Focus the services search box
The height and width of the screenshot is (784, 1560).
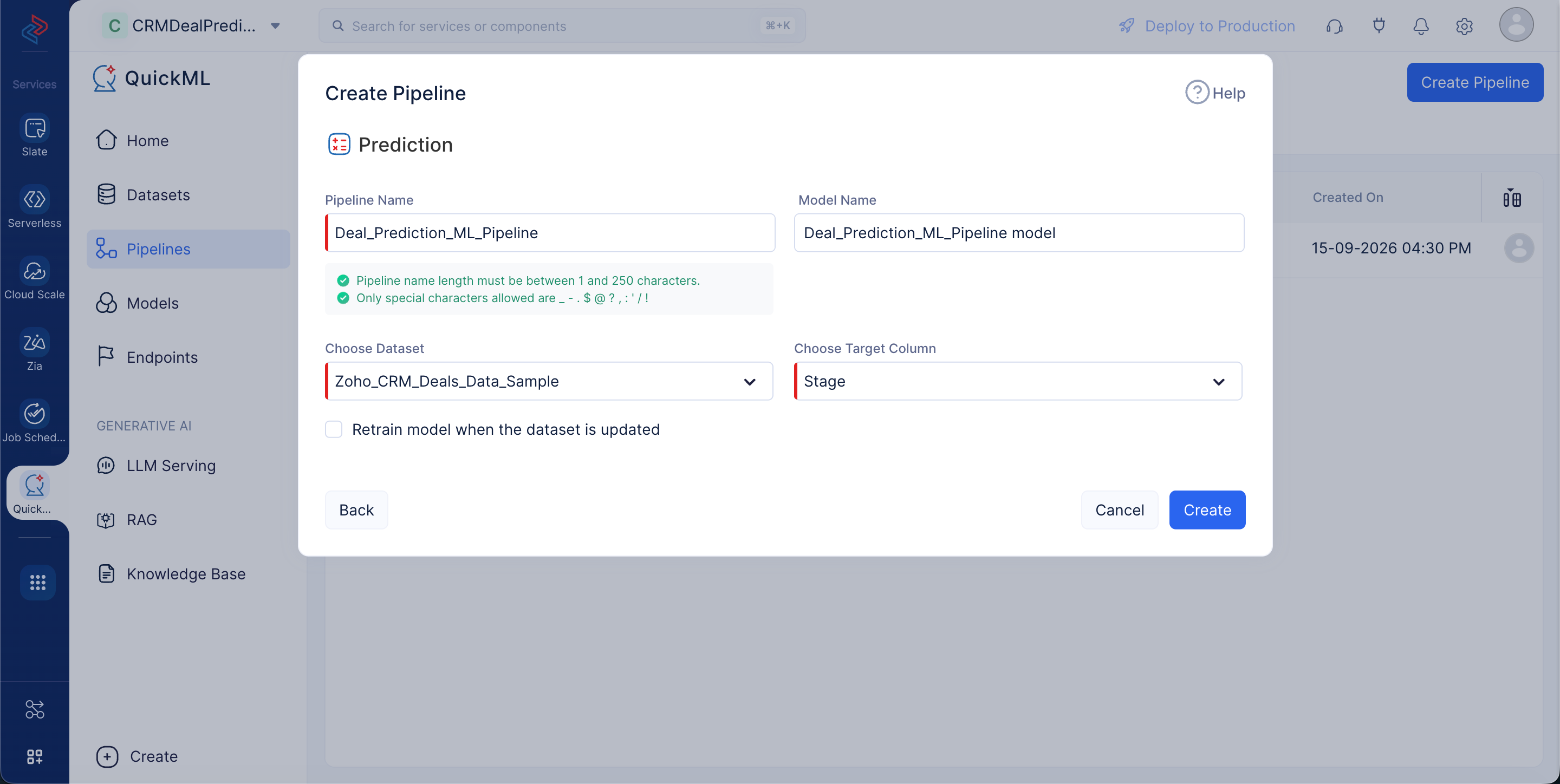[x=562, y=25]
